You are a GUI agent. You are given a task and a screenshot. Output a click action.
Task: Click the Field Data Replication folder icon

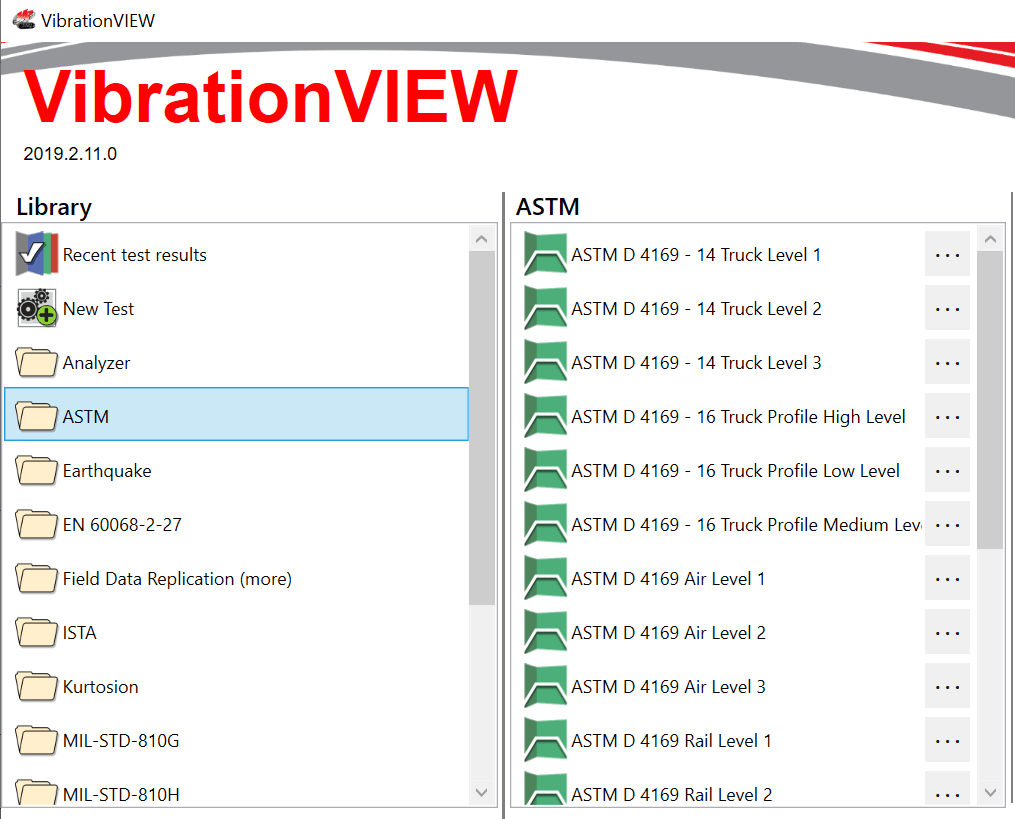tap(37, 579)
